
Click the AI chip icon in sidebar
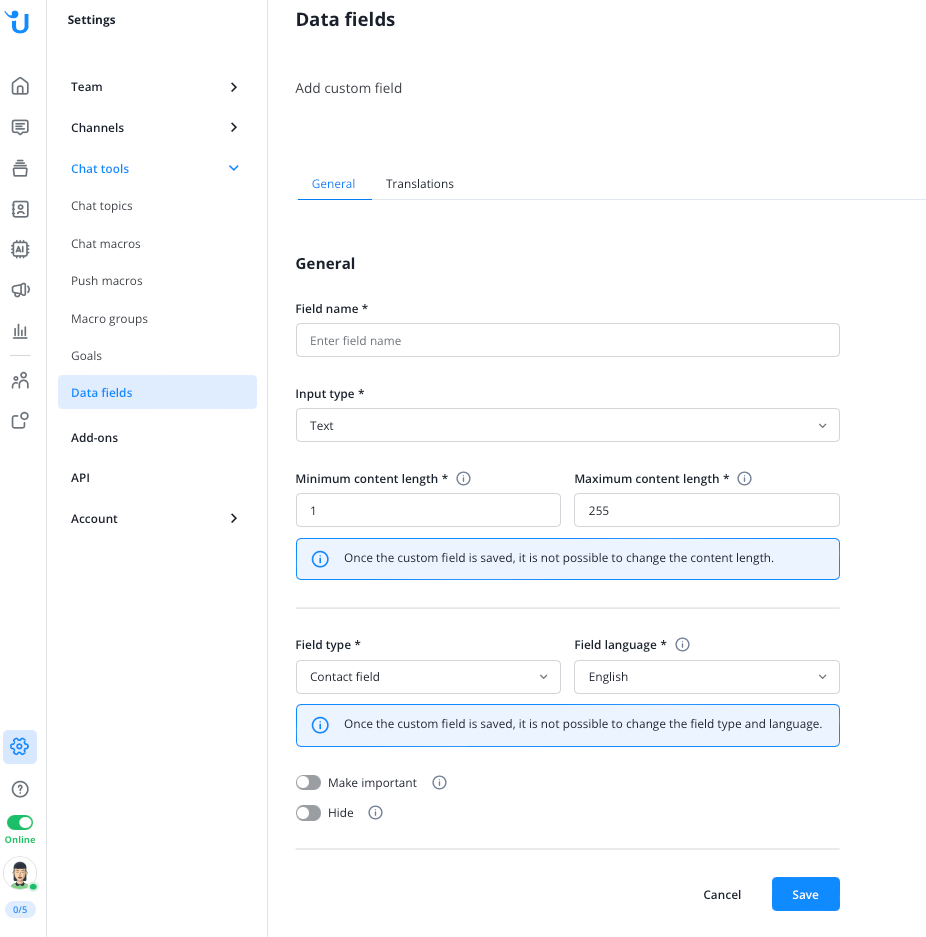click(20, 249)
